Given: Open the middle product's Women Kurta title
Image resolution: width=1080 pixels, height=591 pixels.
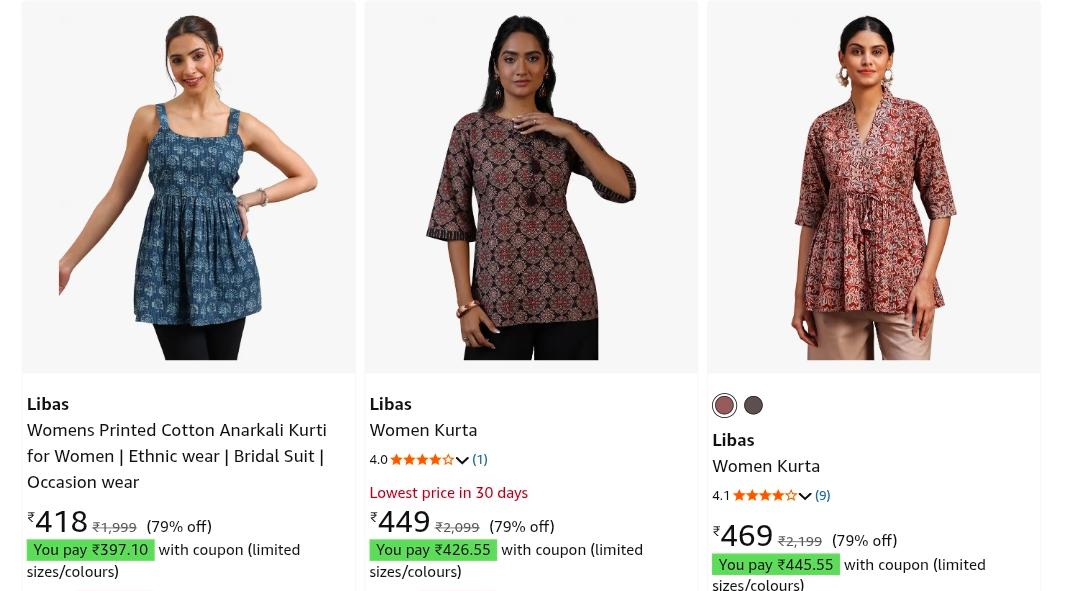Looking at the screenshot, I should click(x=423, y=431).
